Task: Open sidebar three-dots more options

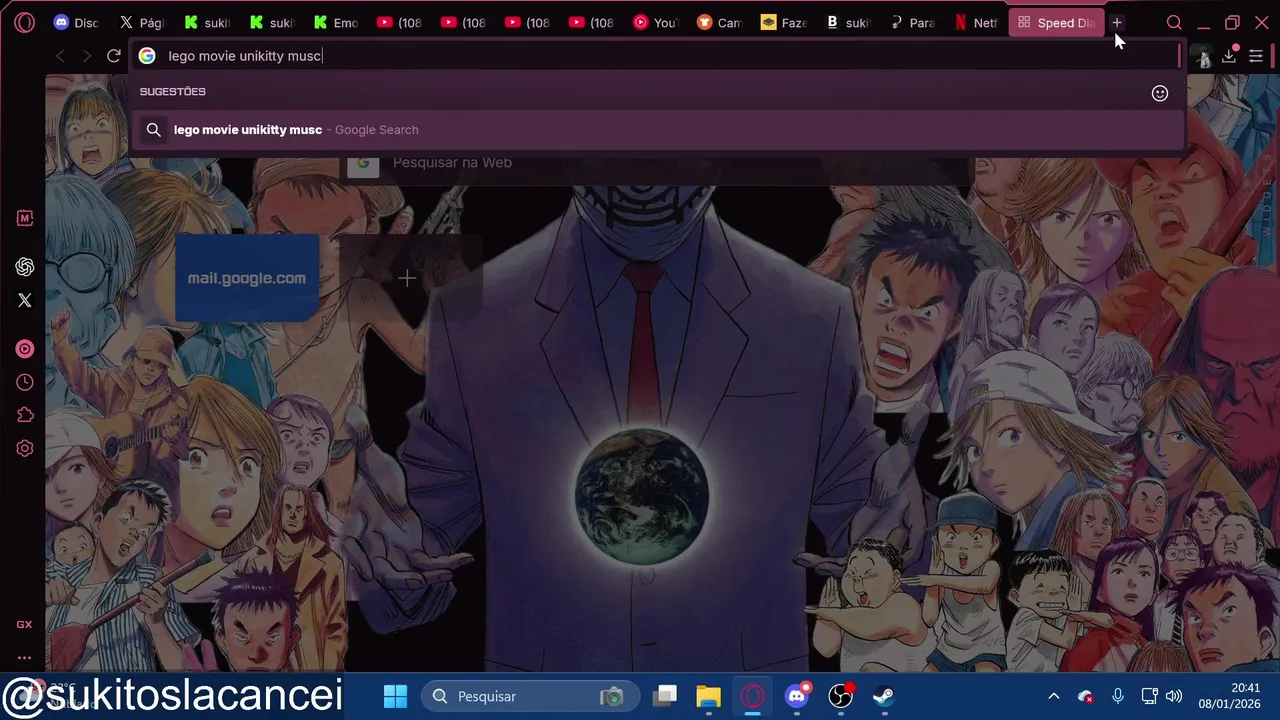Action: [x=24, y=657]
